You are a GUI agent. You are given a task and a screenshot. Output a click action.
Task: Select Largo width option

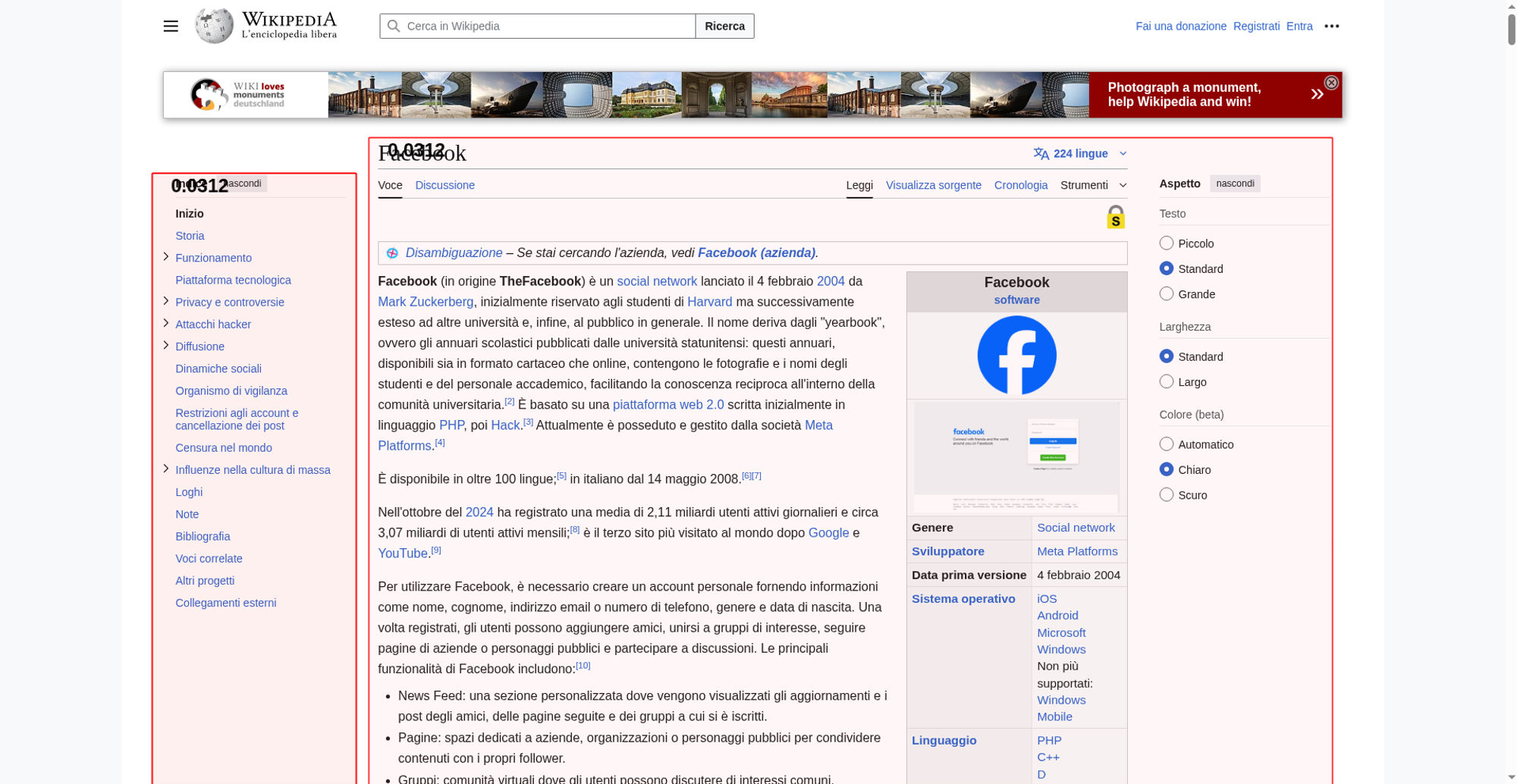[x=1167, y=381]
